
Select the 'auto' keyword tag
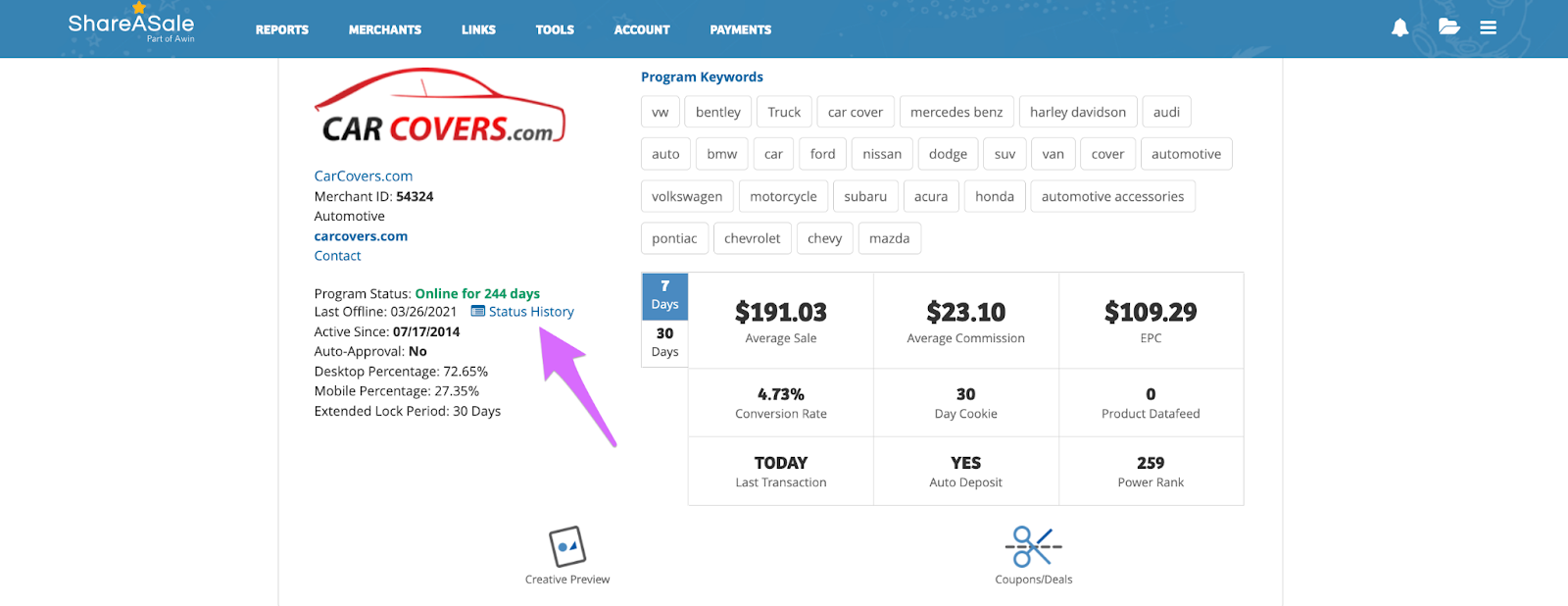click(665, 154)
